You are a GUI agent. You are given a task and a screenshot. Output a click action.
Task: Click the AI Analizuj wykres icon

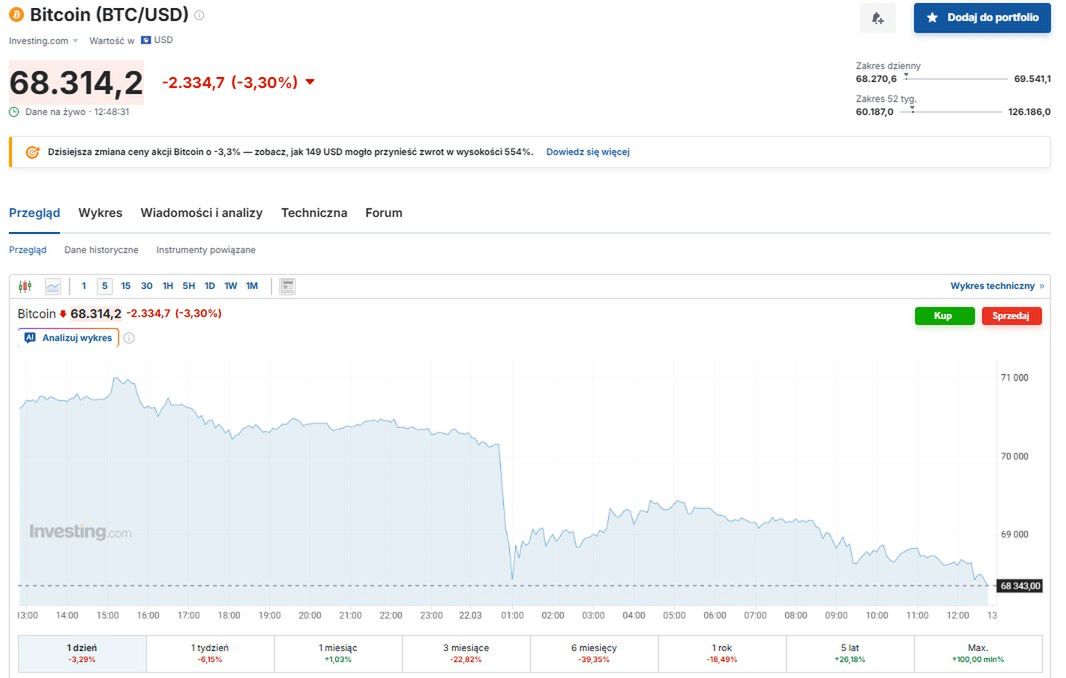click(30, 337)
